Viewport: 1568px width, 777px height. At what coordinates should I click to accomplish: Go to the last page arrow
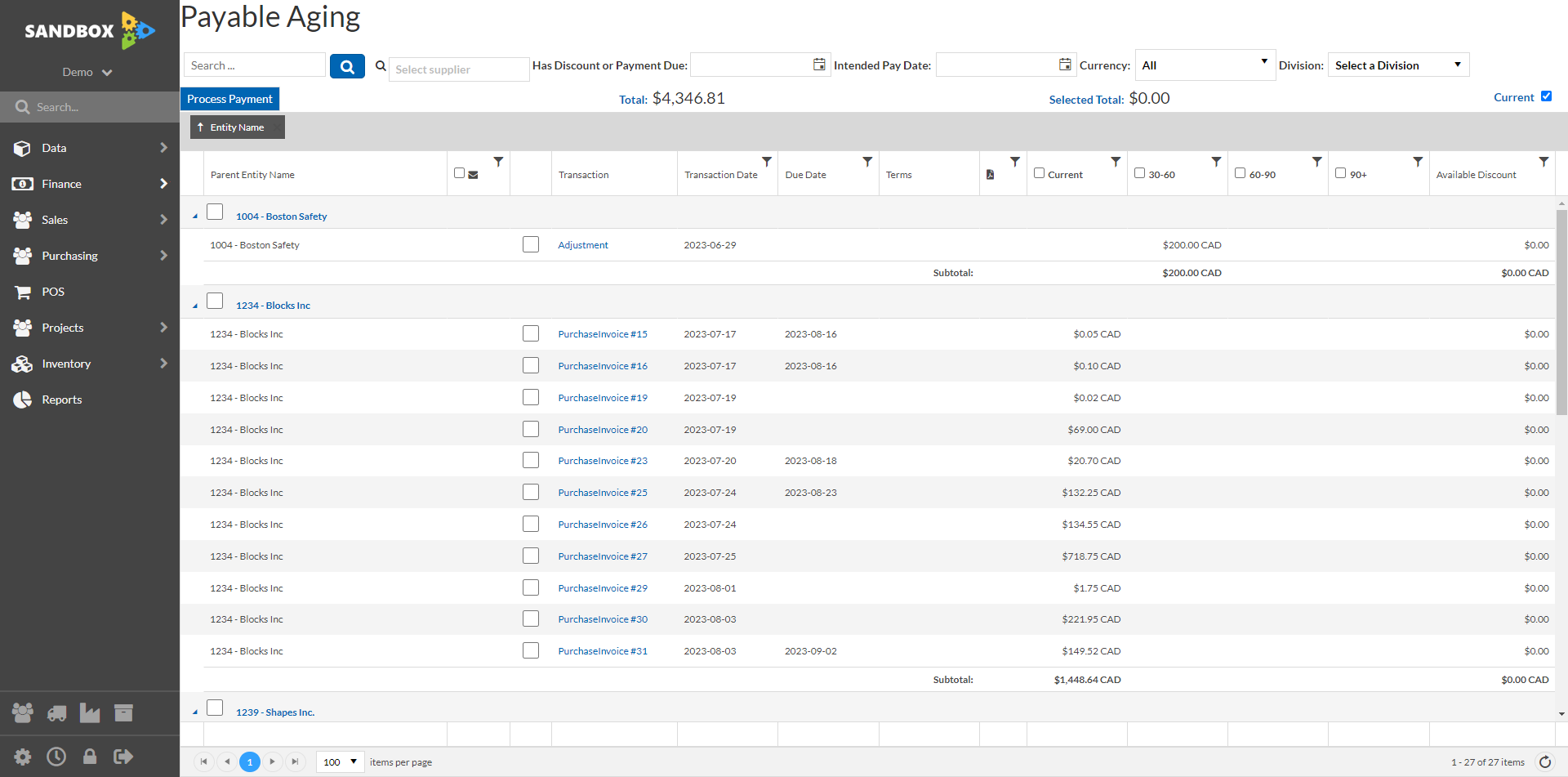(296, 762)
